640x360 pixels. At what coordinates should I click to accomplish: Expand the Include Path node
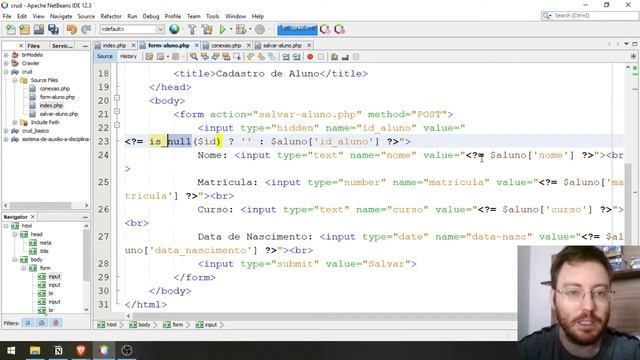click(x=15, y=122)
